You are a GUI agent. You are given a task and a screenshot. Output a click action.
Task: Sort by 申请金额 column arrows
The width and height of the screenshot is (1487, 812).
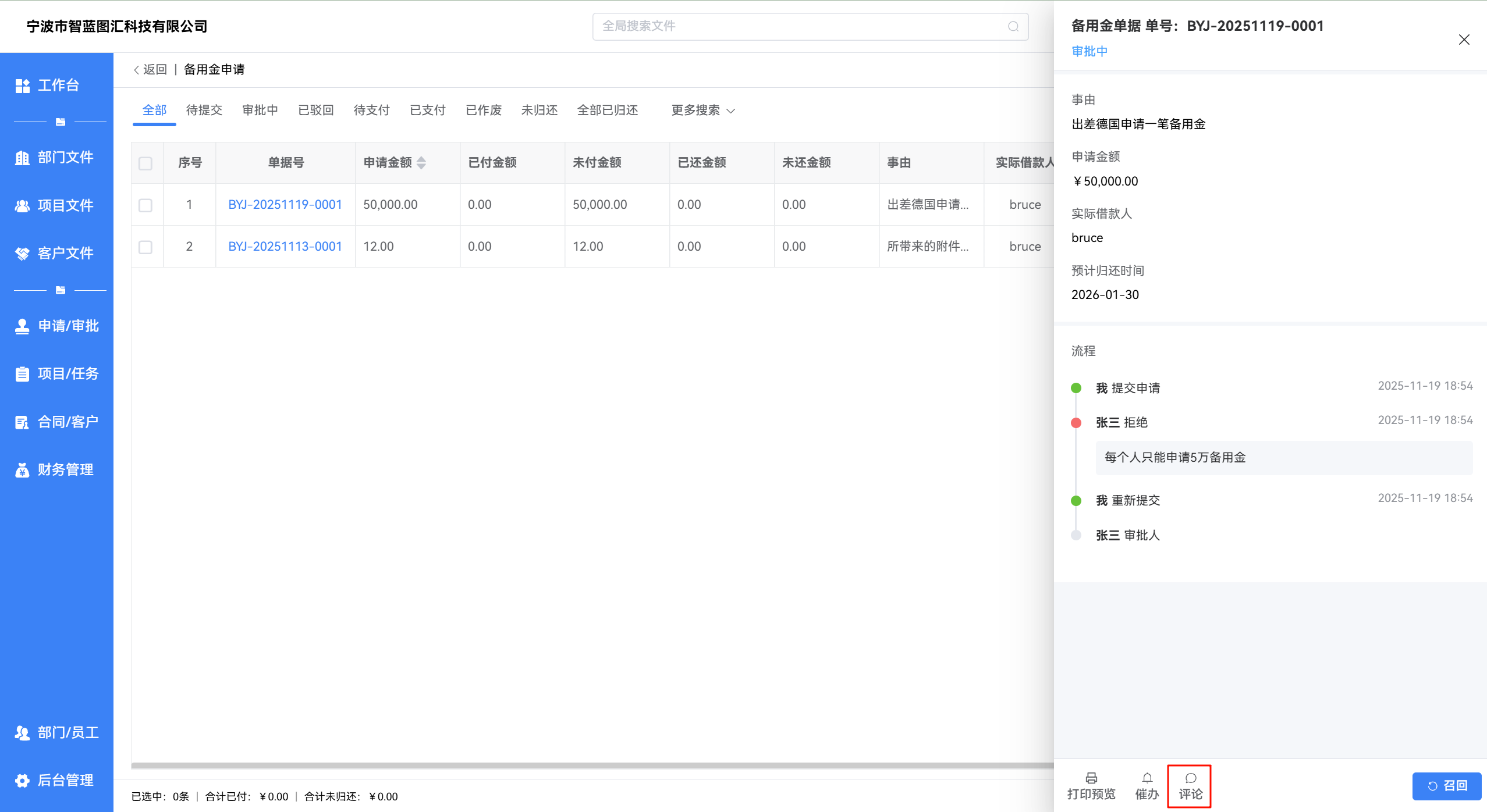[421, 163]
